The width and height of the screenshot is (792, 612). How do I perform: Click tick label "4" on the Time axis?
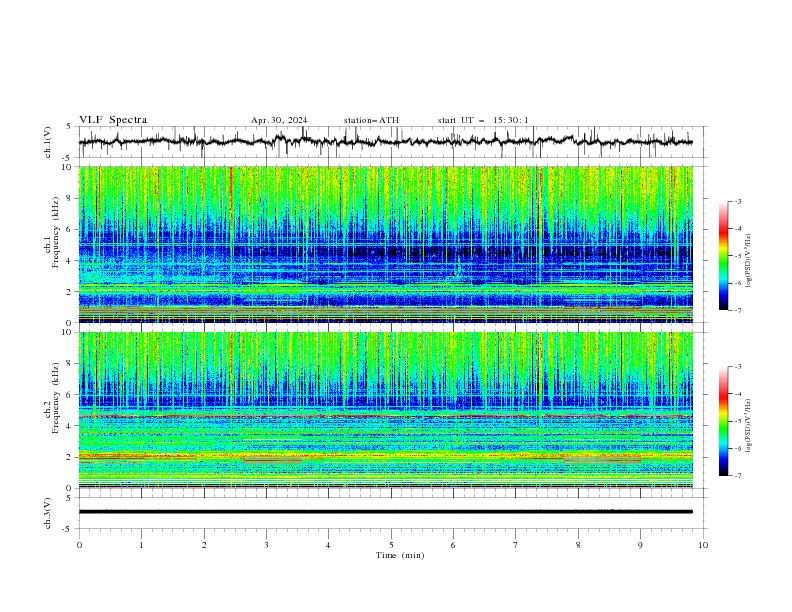tap(329, 545)
